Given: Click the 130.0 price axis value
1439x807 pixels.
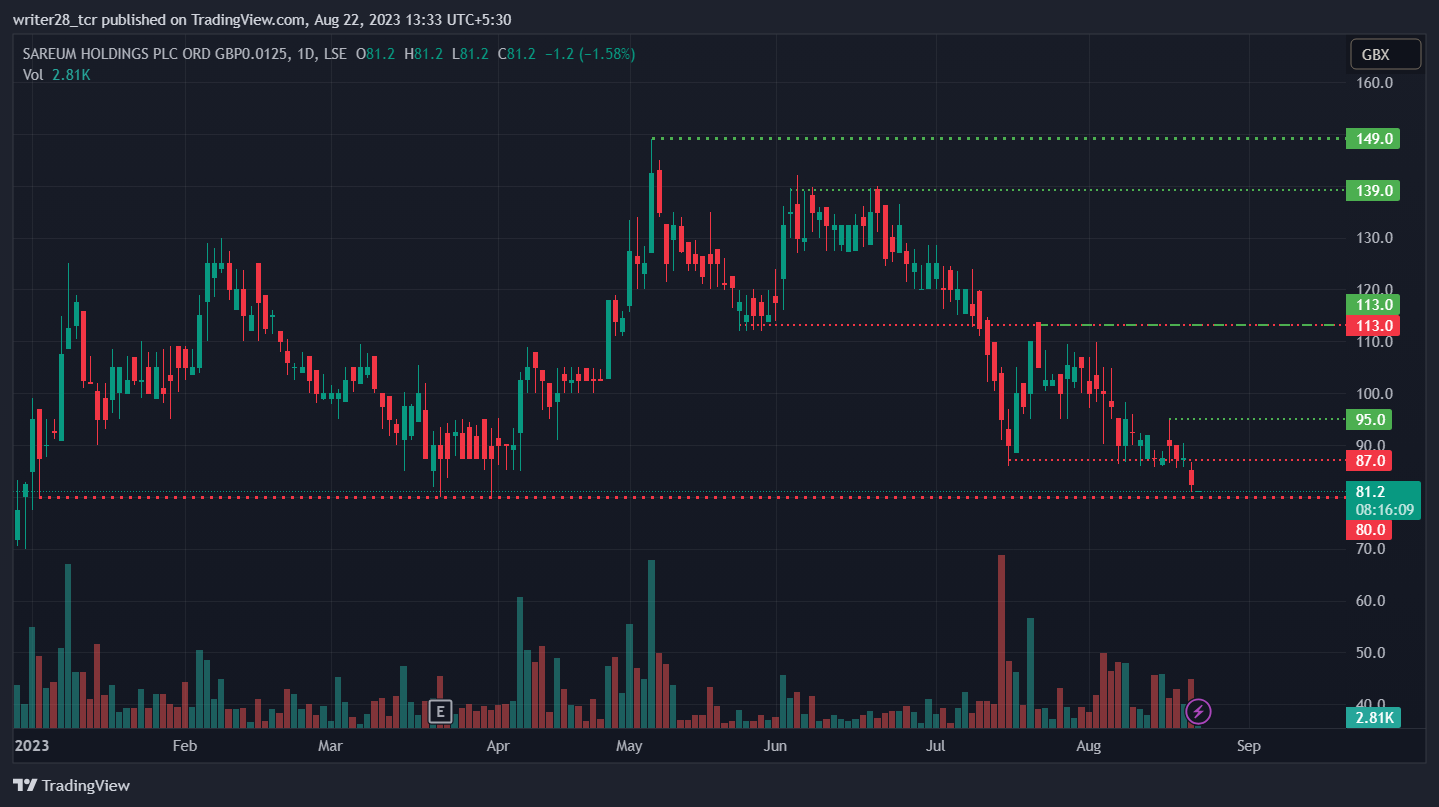Looking at the screenshot, I should point(1373,238).
